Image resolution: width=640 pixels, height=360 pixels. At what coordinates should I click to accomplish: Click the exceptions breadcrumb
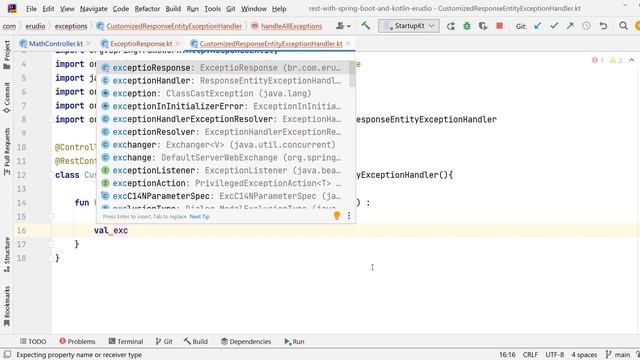[x=71, y=26]
